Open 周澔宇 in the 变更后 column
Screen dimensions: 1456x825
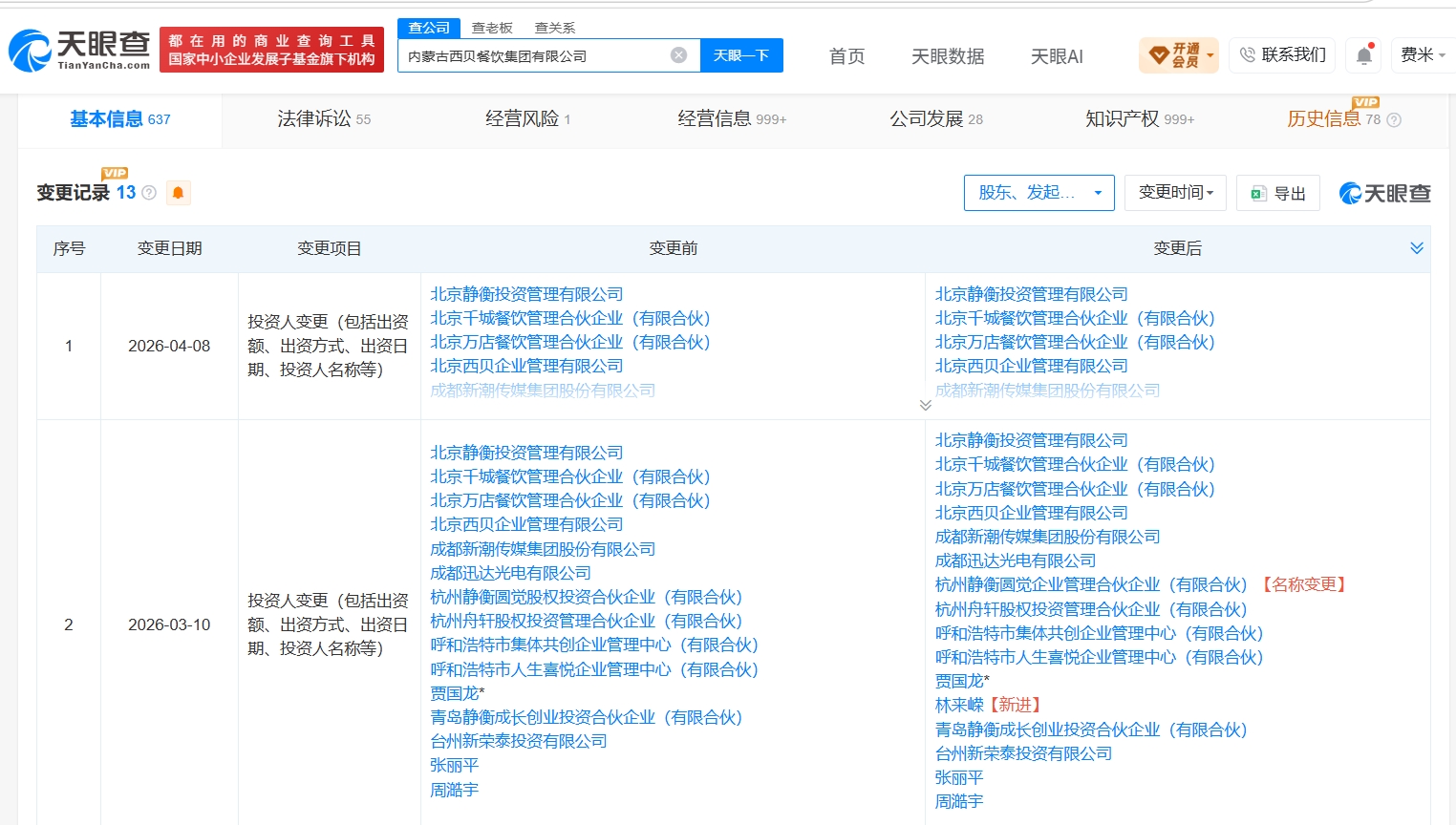[x=958, y=802]
